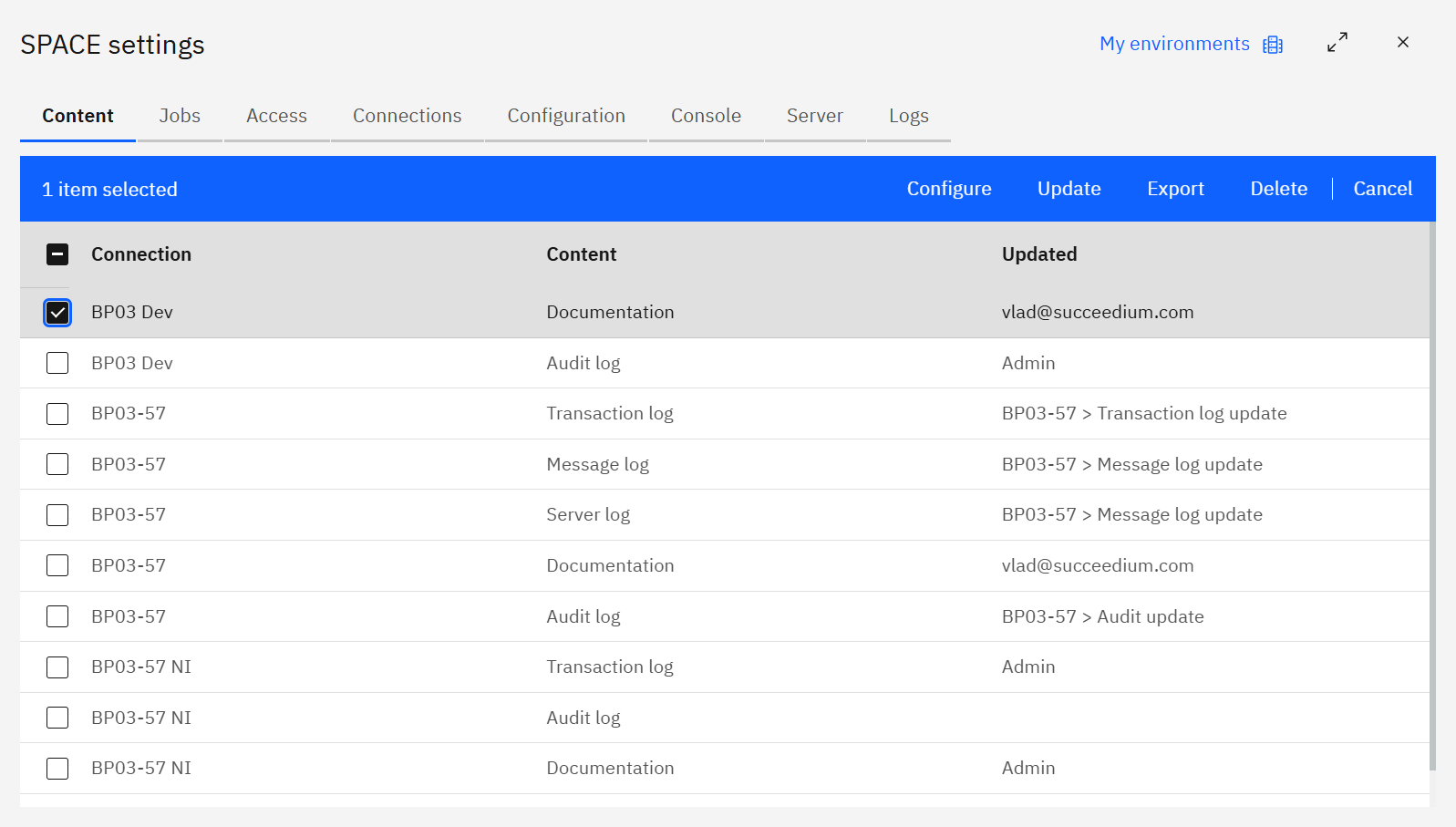The height and width of the screenshot is (827, 1456).
Task: Click the vertical scrollbar of the table
Action: 1432,492
